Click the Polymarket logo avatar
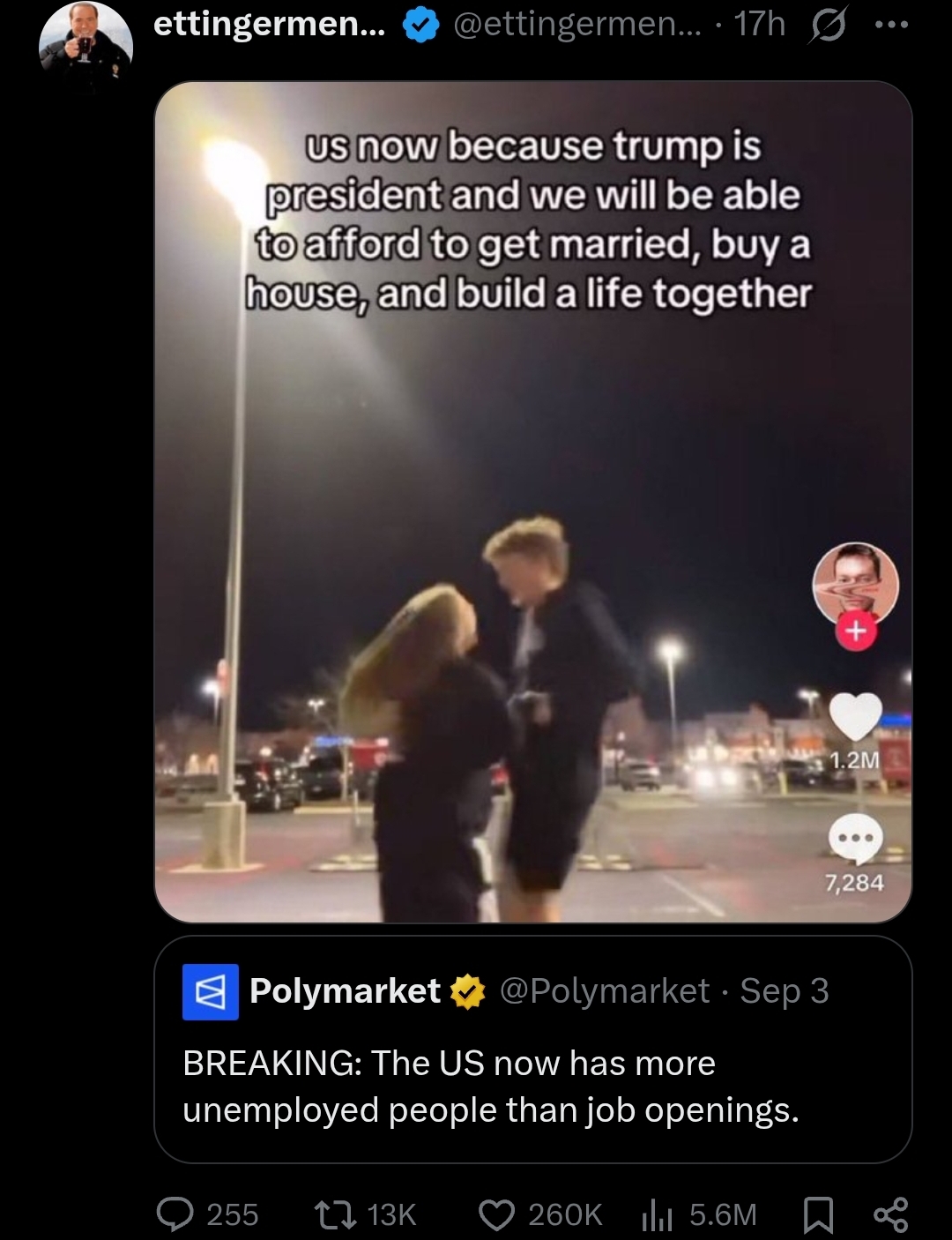This screenshot has width=952, height=1240. (x=210, y=991)
